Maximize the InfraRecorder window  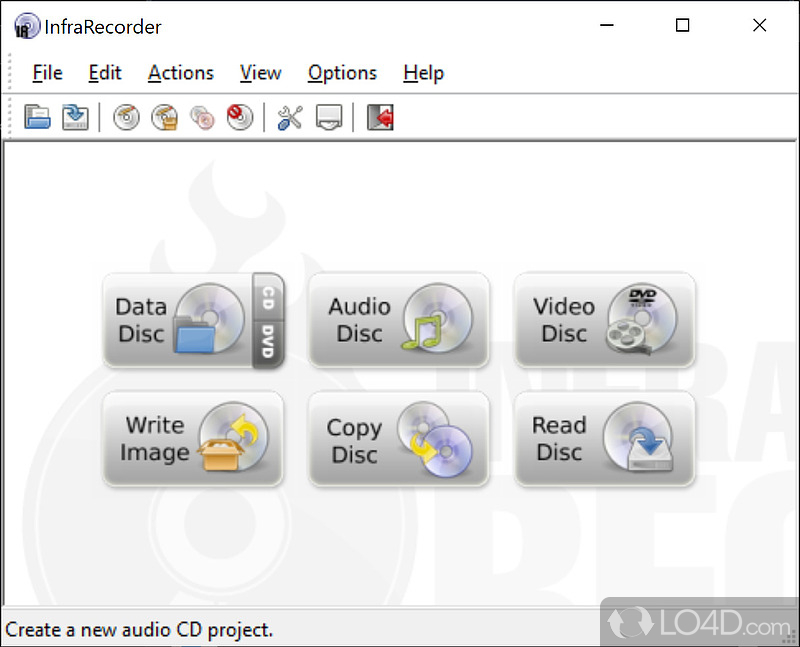coord(683,25)
